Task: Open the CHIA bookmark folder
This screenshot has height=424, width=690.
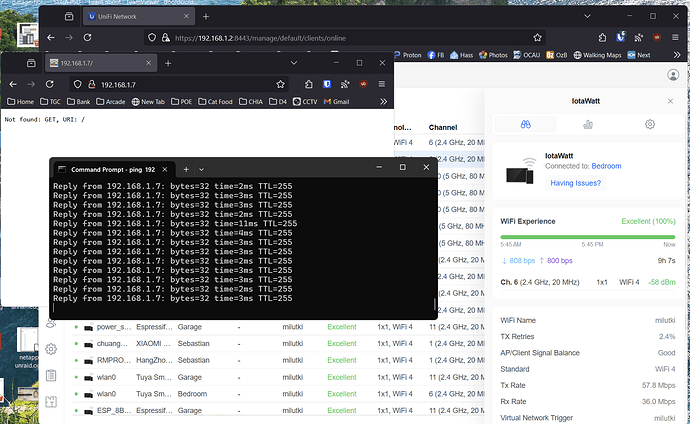Action: (x=251, y=102)
